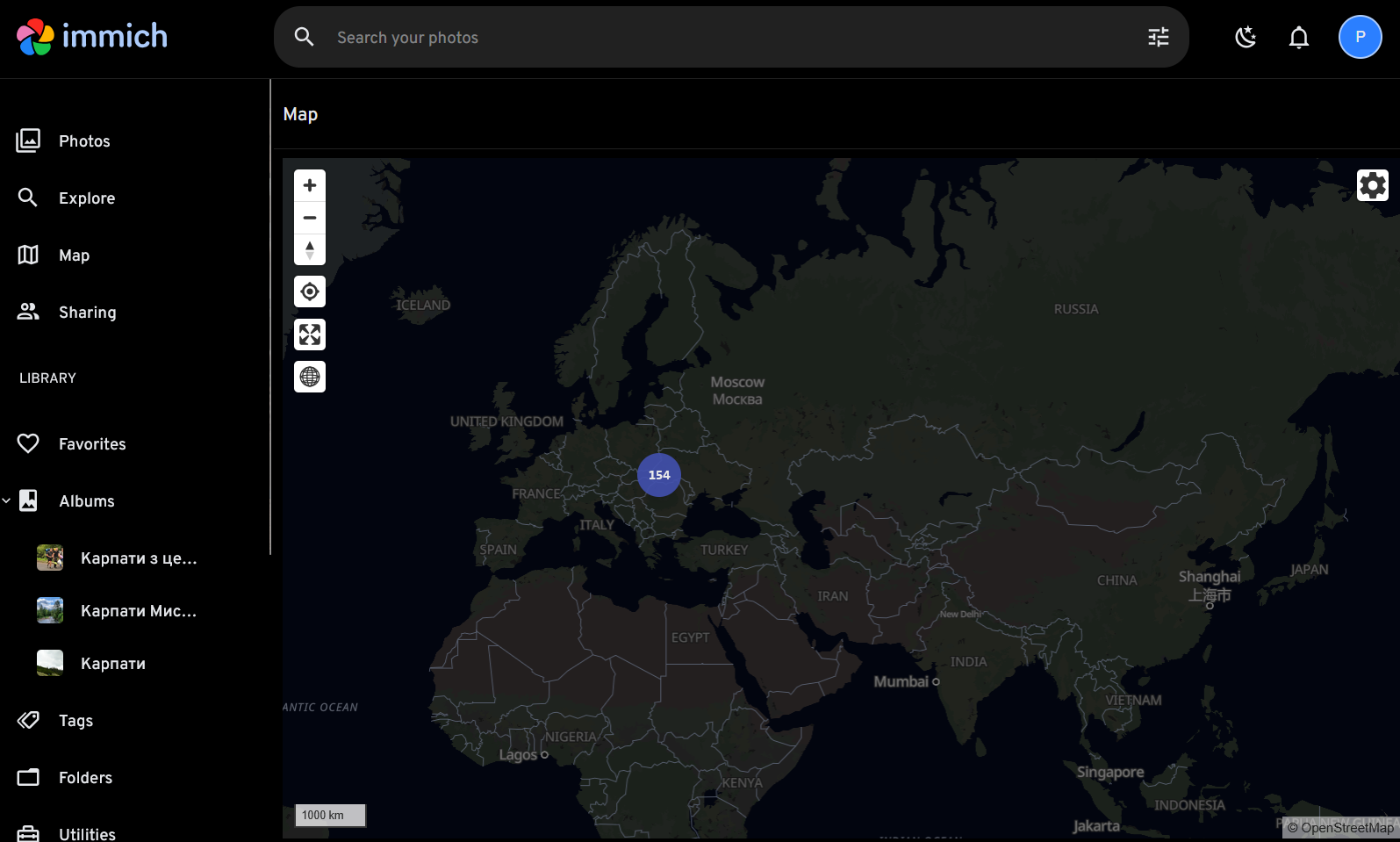Image resolution: width=1400 pixels, height=842 pixels.
Task: Open map settings gear
Action: click(x=1372, y=185)
